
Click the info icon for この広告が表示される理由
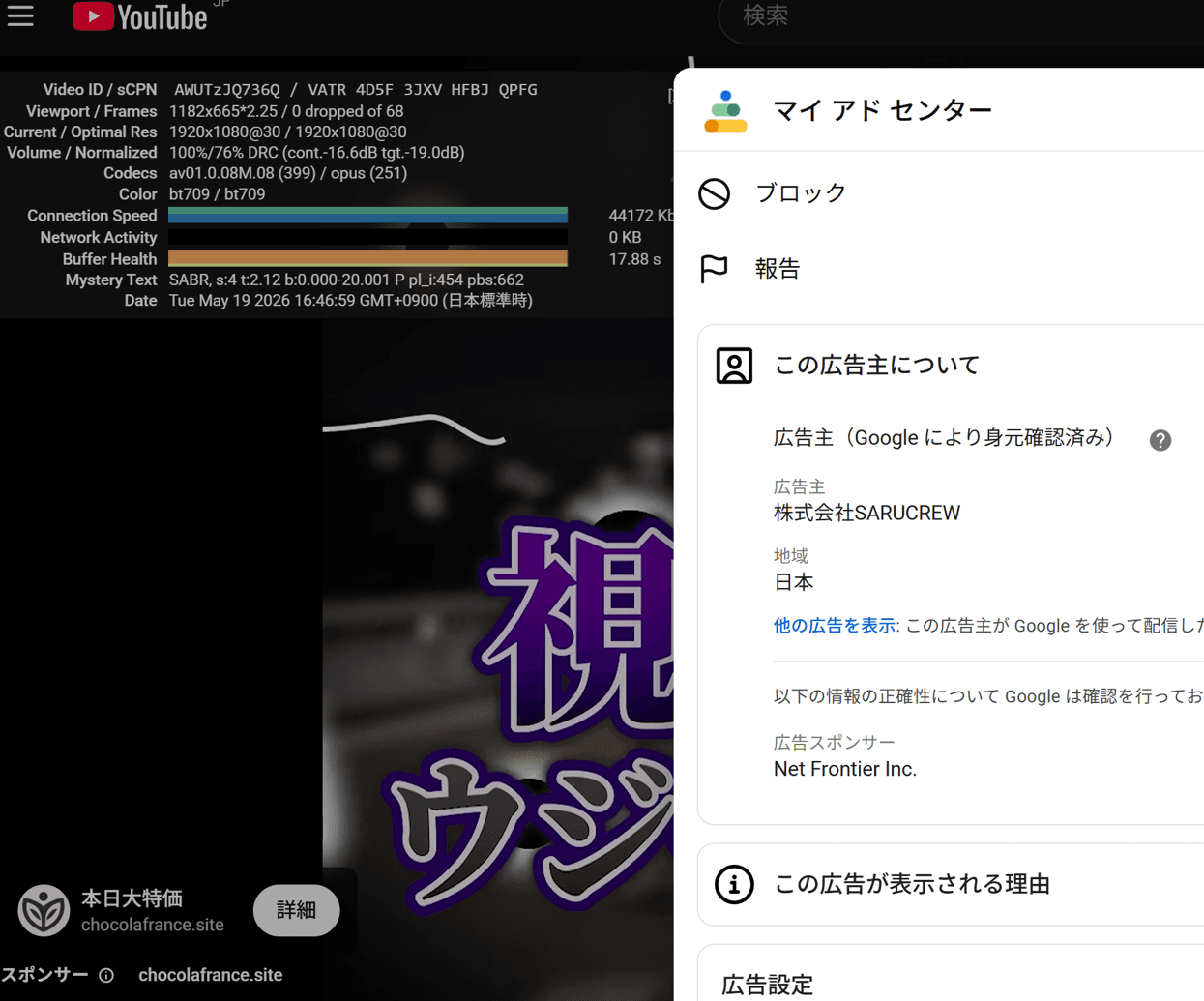[x=734, y=884]
